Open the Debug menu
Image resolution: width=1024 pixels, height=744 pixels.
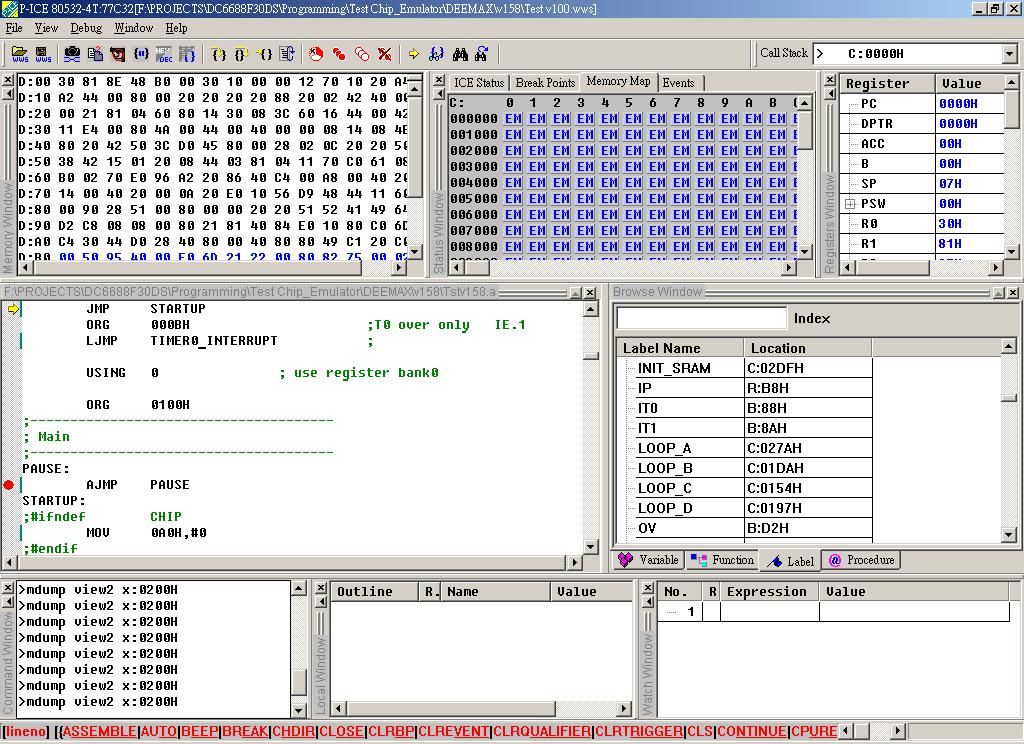[x=86, y=28]
